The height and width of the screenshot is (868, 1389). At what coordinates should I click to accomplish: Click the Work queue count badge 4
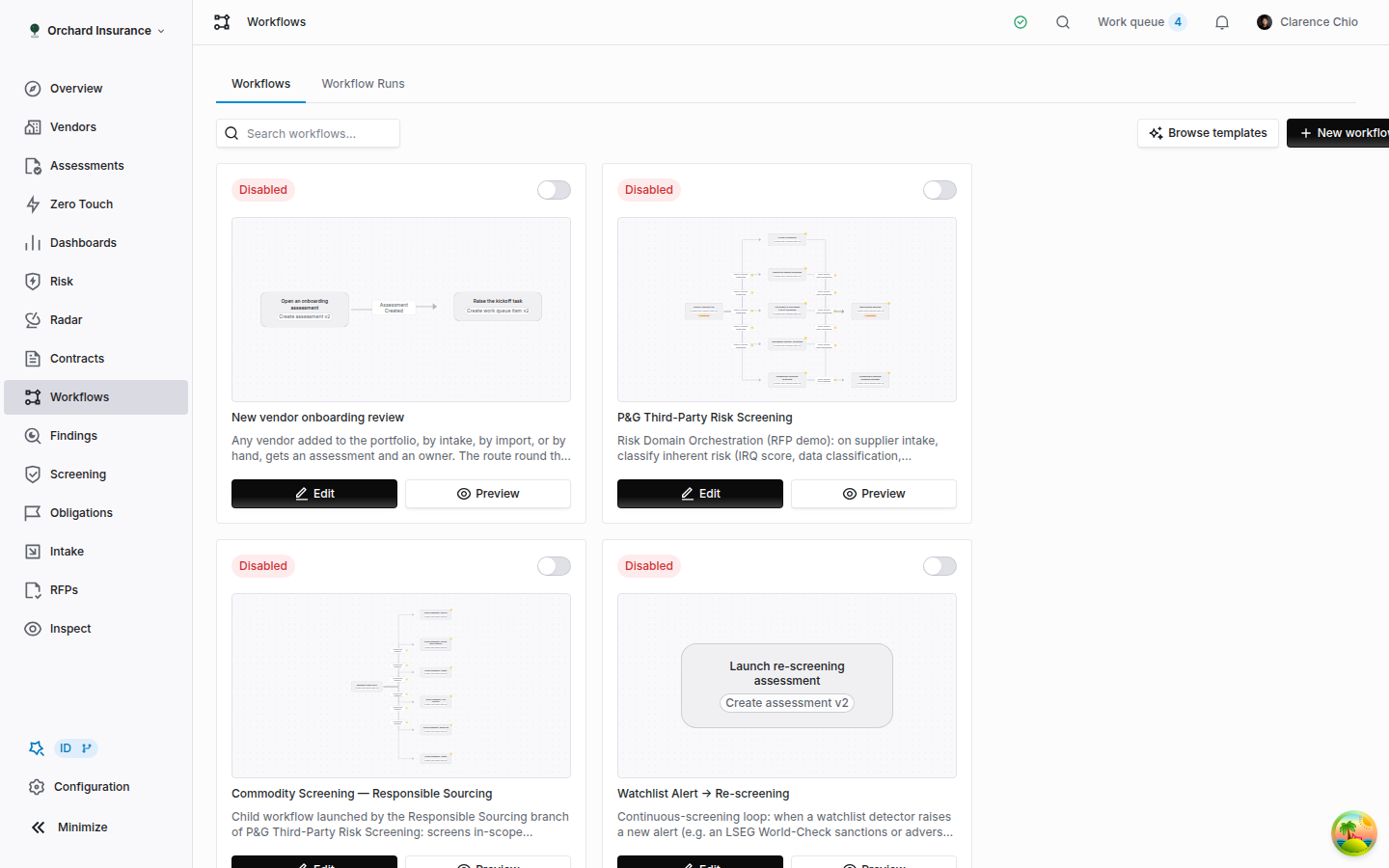(x=1178, y=22)
